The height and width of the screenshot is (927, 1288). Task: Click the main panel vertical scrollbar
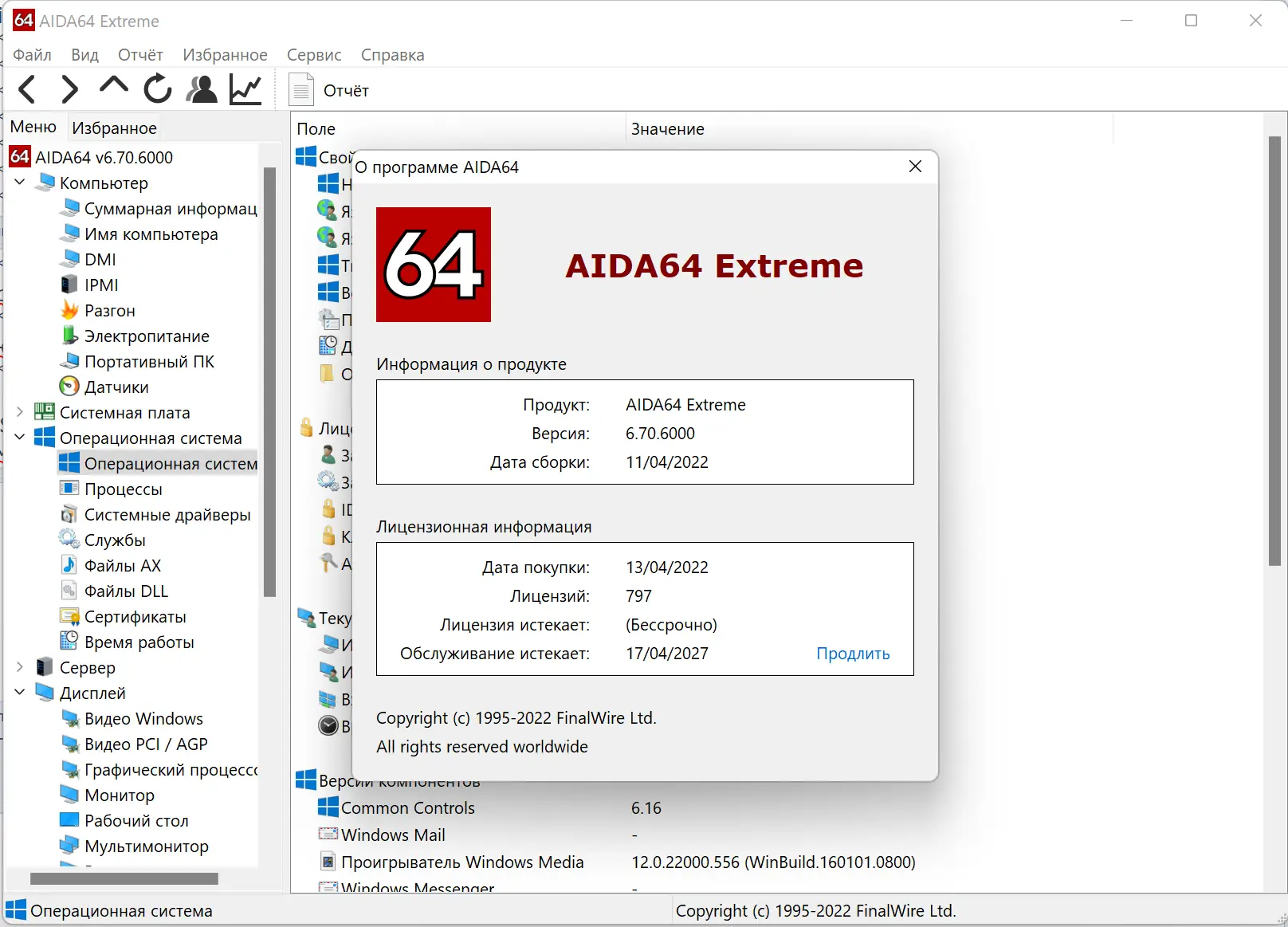pos(1274,351)
